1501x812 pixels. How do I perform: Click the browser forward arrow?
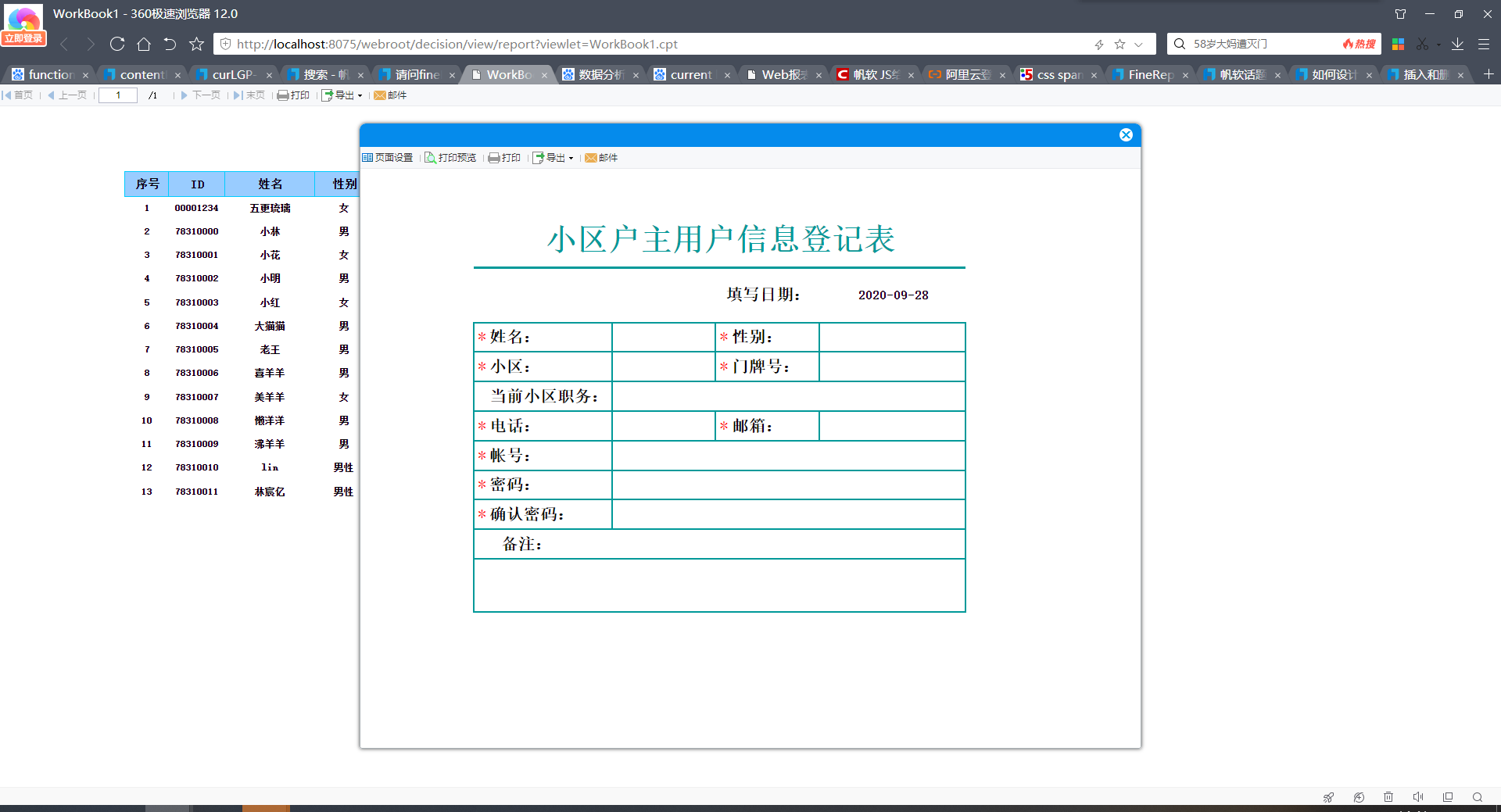[x=91, y=44]
